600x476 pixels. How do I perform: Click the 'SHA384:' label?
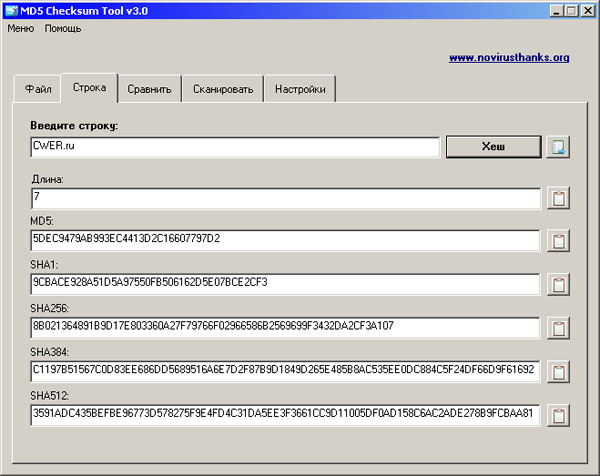(x=49, y=352)
